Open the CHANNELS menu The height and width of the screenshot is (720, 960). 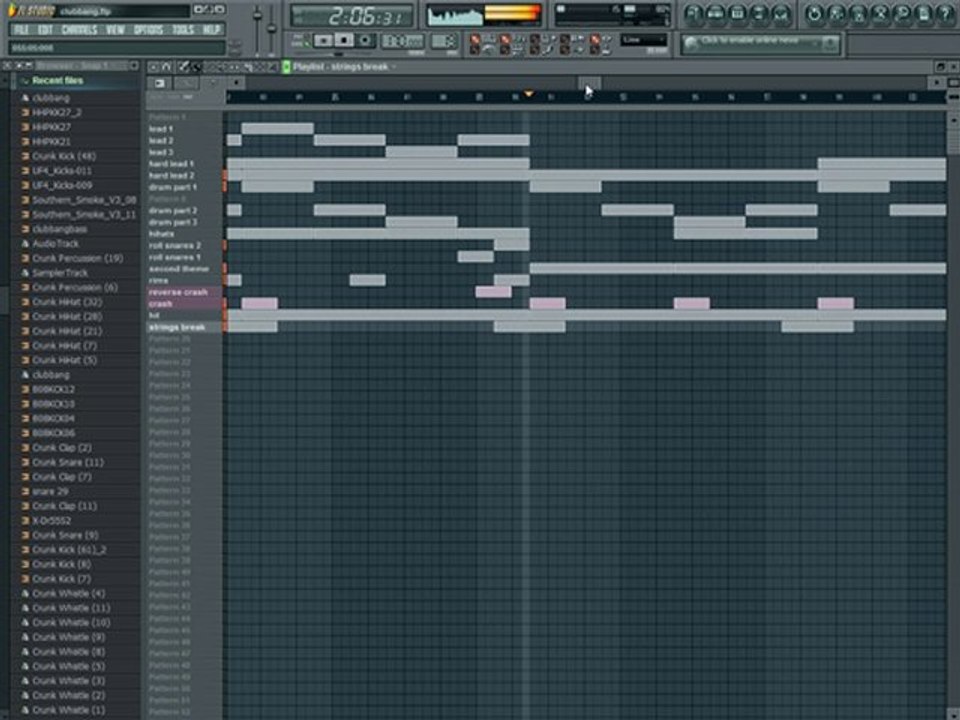click(79, 29)
